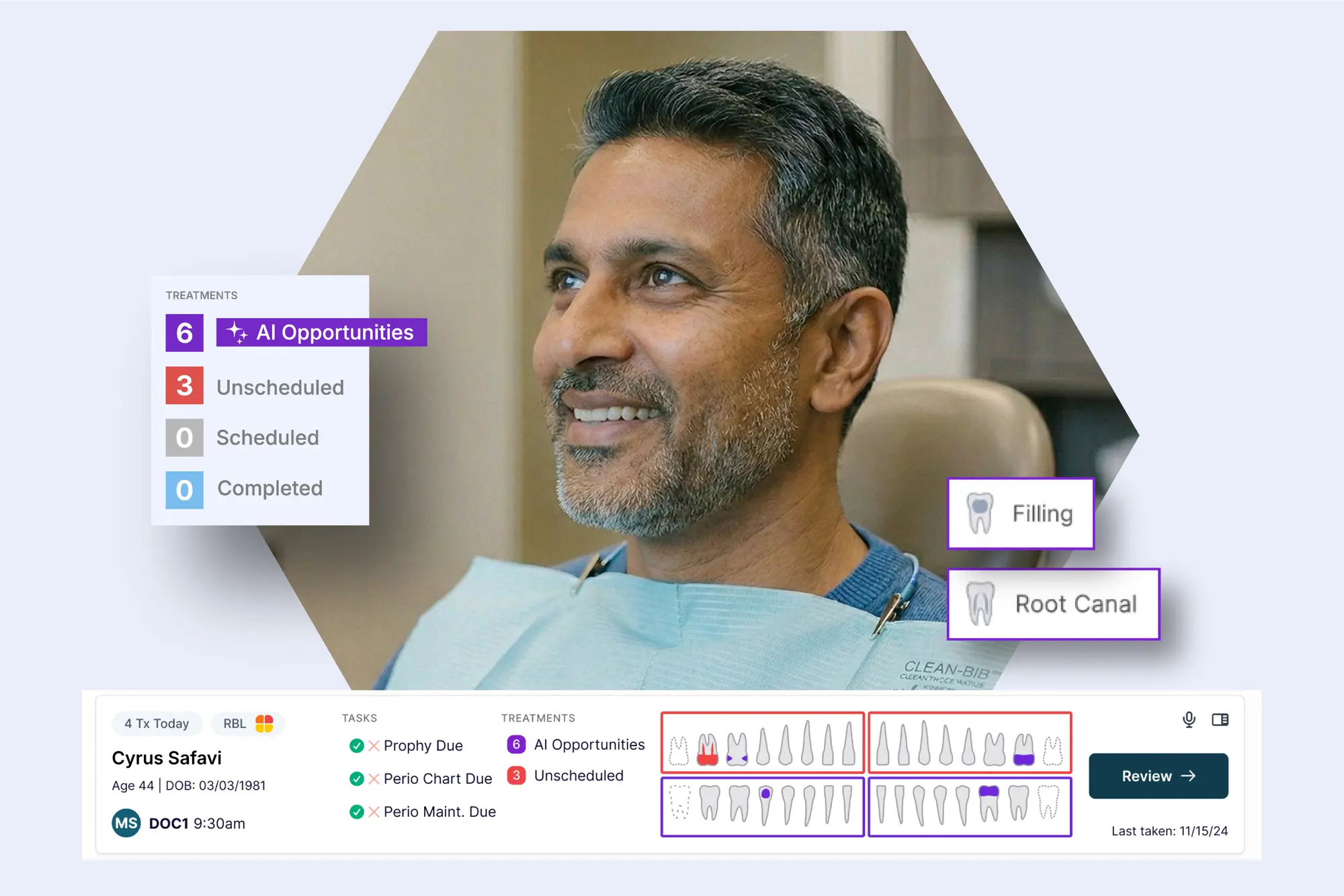The width and height of the screenshot is (1344, 896).
Task: Dismiss Perio Maint. Due with red X
Action: click(374, 811)
